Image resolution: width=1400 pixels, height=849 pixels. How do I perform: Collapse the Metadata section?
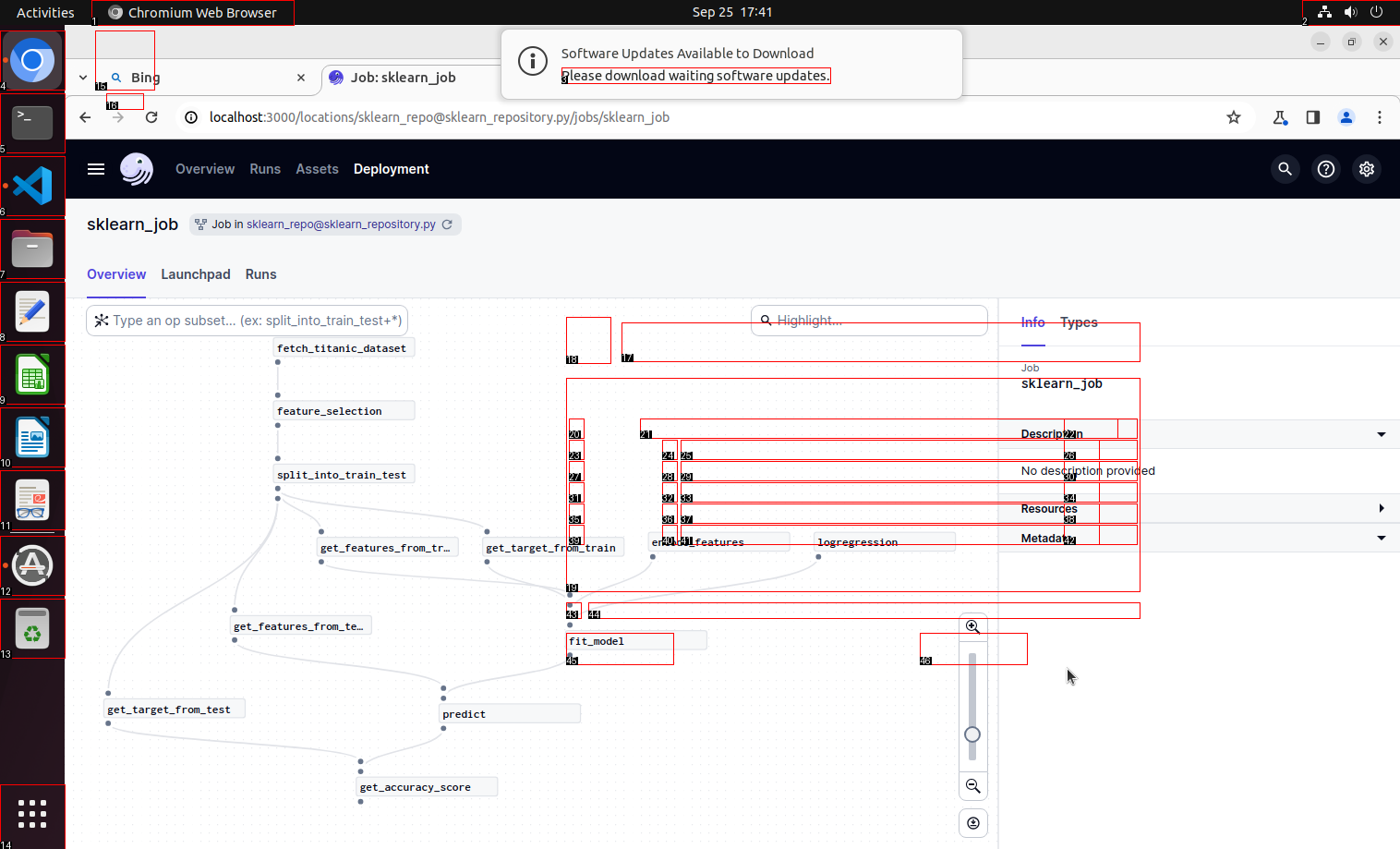1382,539
